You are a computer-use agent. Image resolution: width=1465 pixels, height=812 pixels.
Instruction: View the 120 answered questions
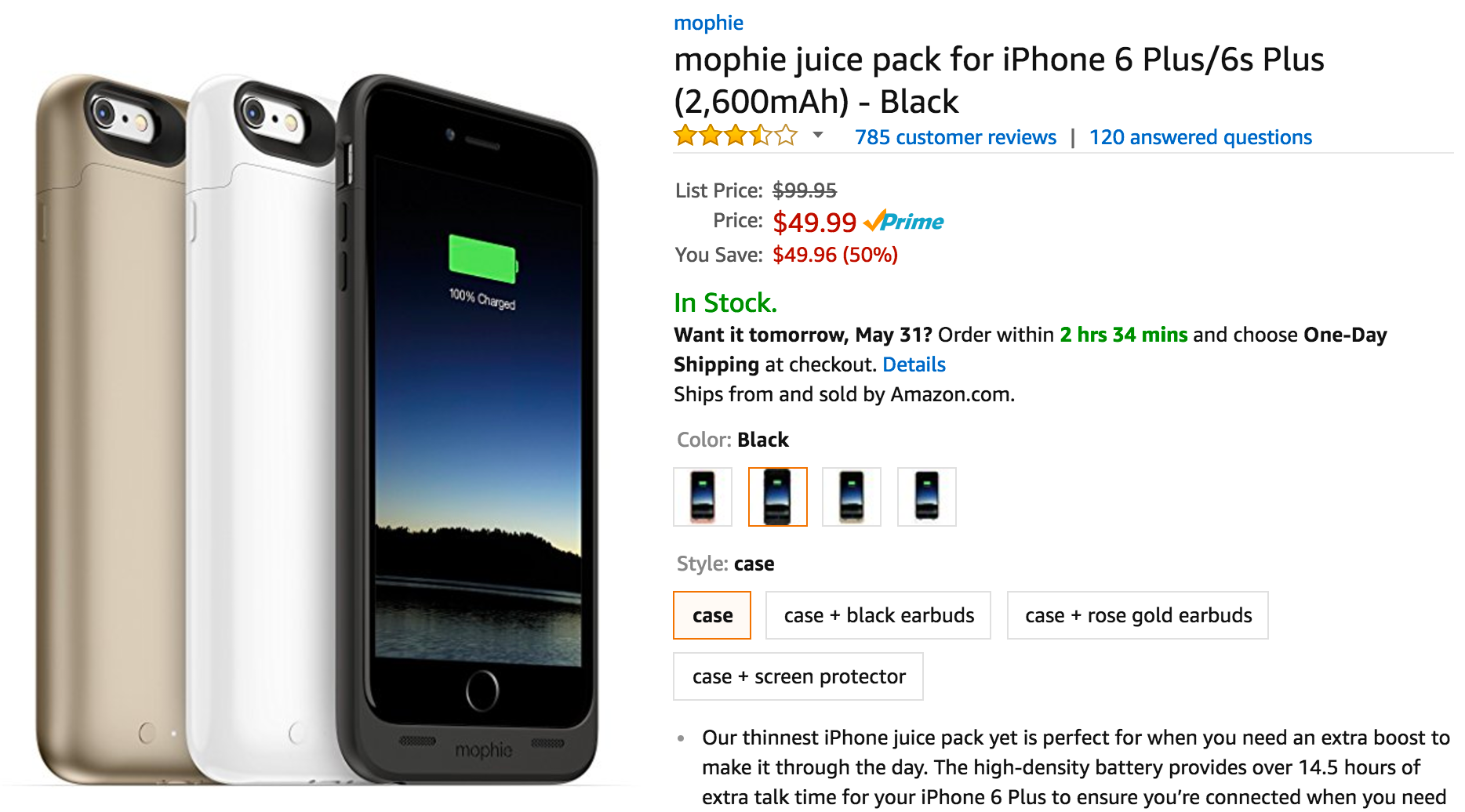(x=1200, y=137)
